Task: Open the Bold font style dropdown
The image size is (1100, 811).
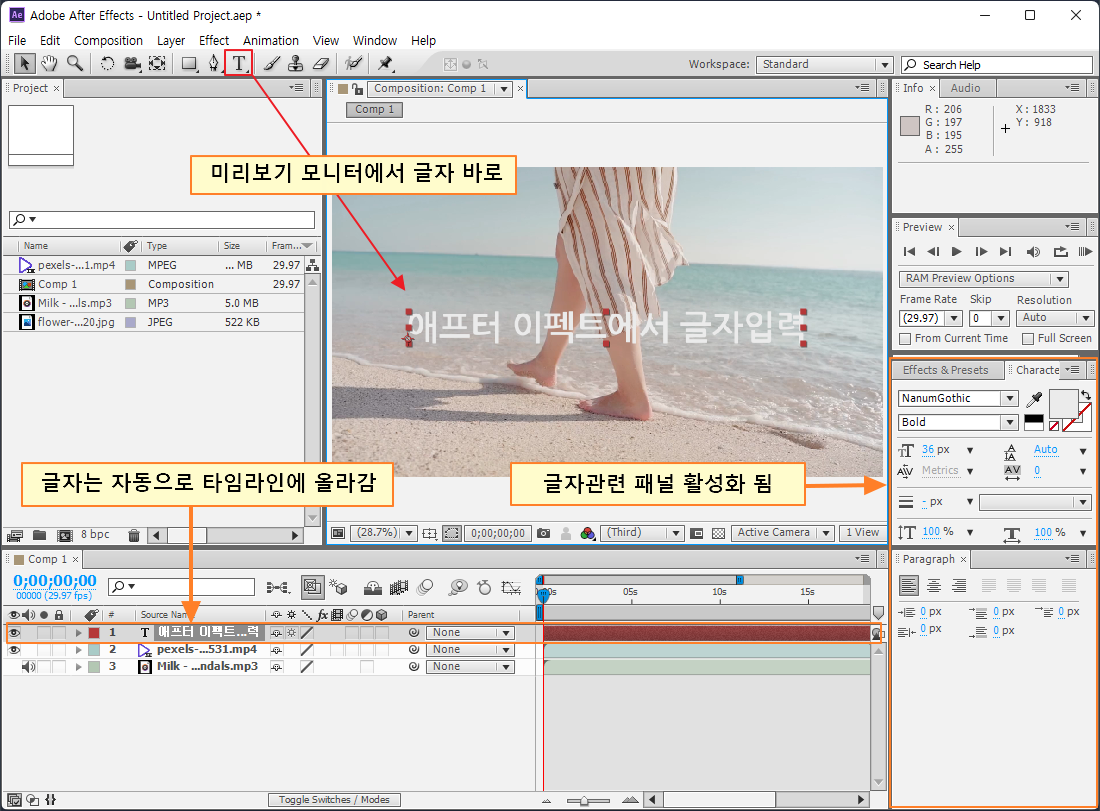Action: coord(958,422)
